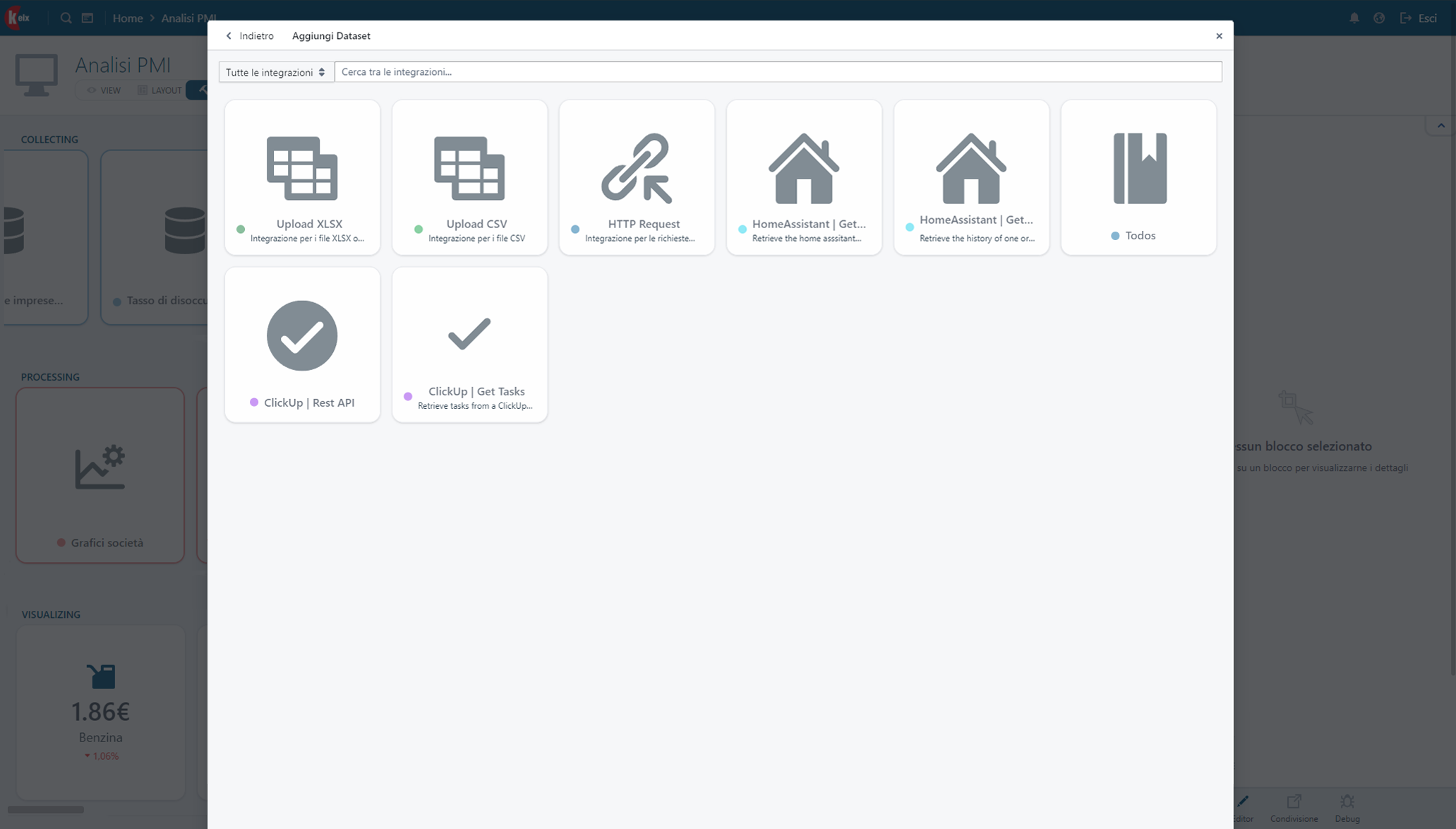Image resolution: width=1456 pixels, height=829 pixels.
Task: Click the Analisi PMI monitor icon
Action: click(36, 75)
